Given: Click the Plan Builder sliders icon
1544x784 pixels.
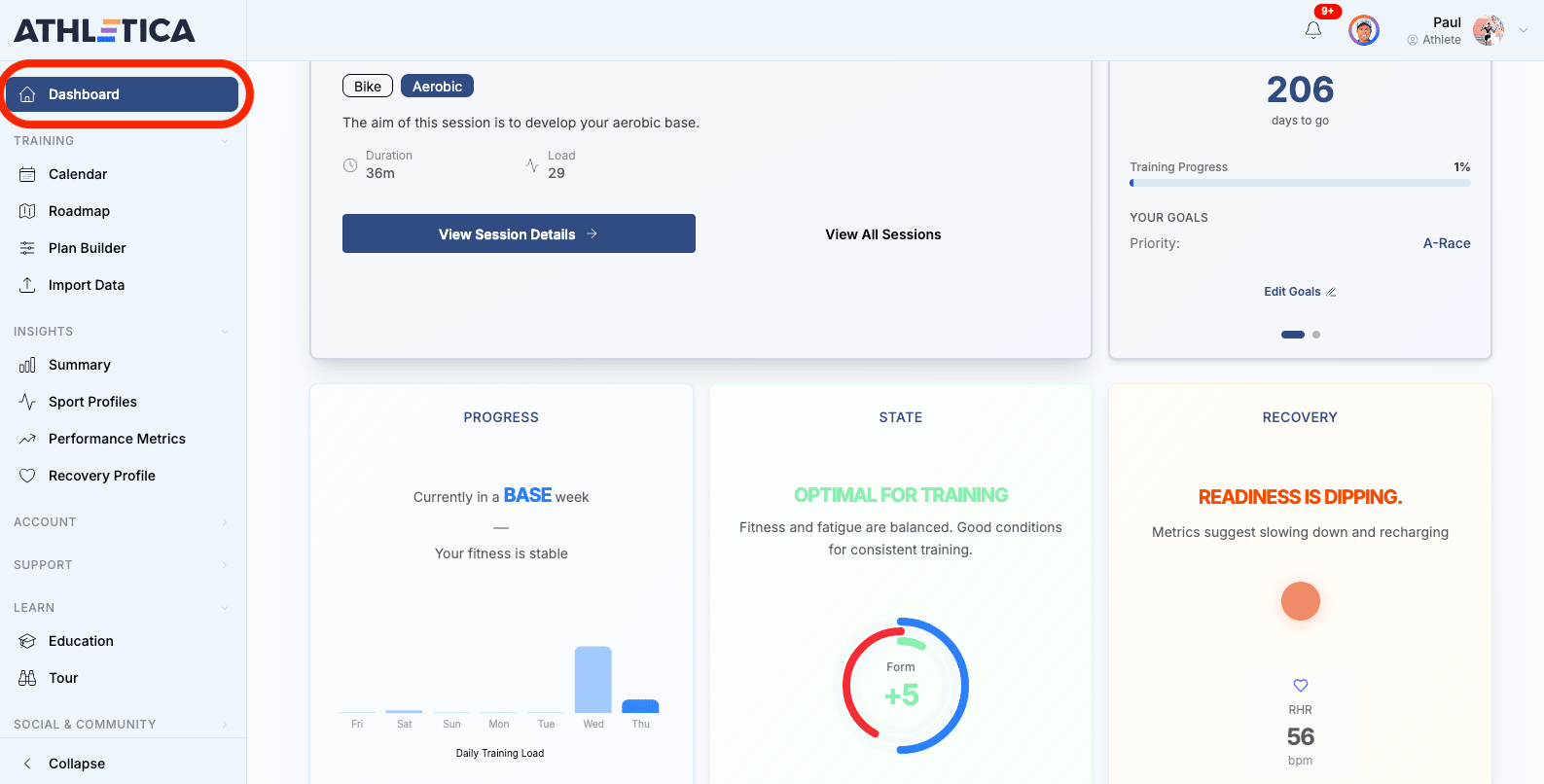Looking at the screenshot, I should pos(27,248).
